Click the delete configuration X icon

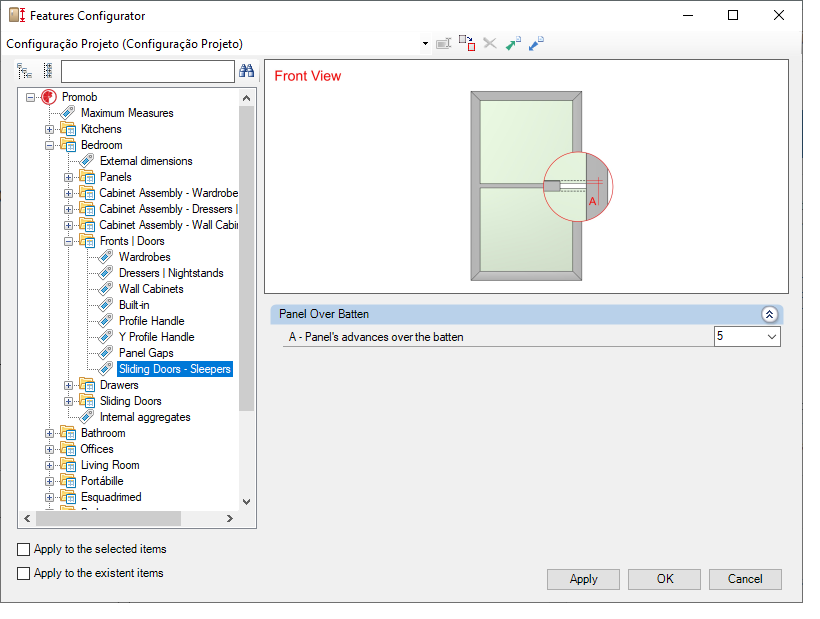(x=490, y=43)
